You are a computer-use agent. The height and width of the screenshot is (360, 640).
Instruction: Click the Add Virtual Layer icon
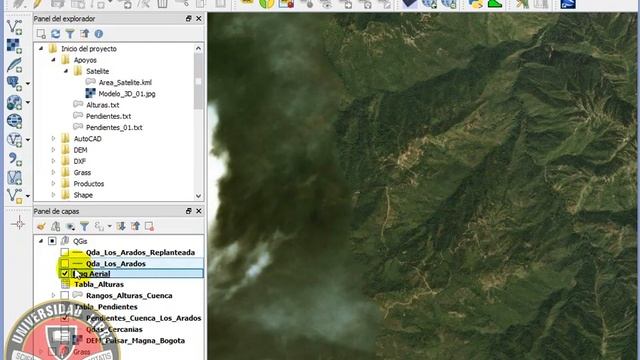point(14,177)
